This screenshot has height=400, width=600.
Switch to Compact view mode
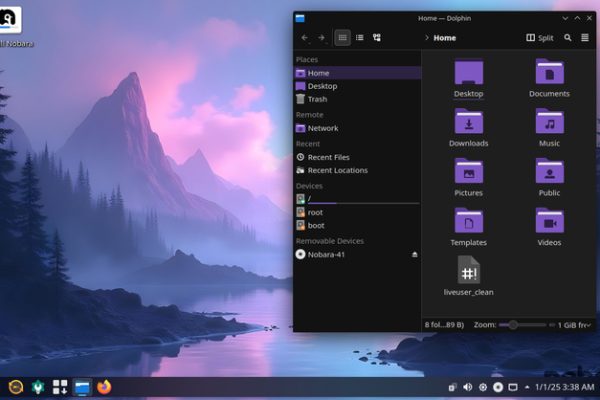[360, 38]
